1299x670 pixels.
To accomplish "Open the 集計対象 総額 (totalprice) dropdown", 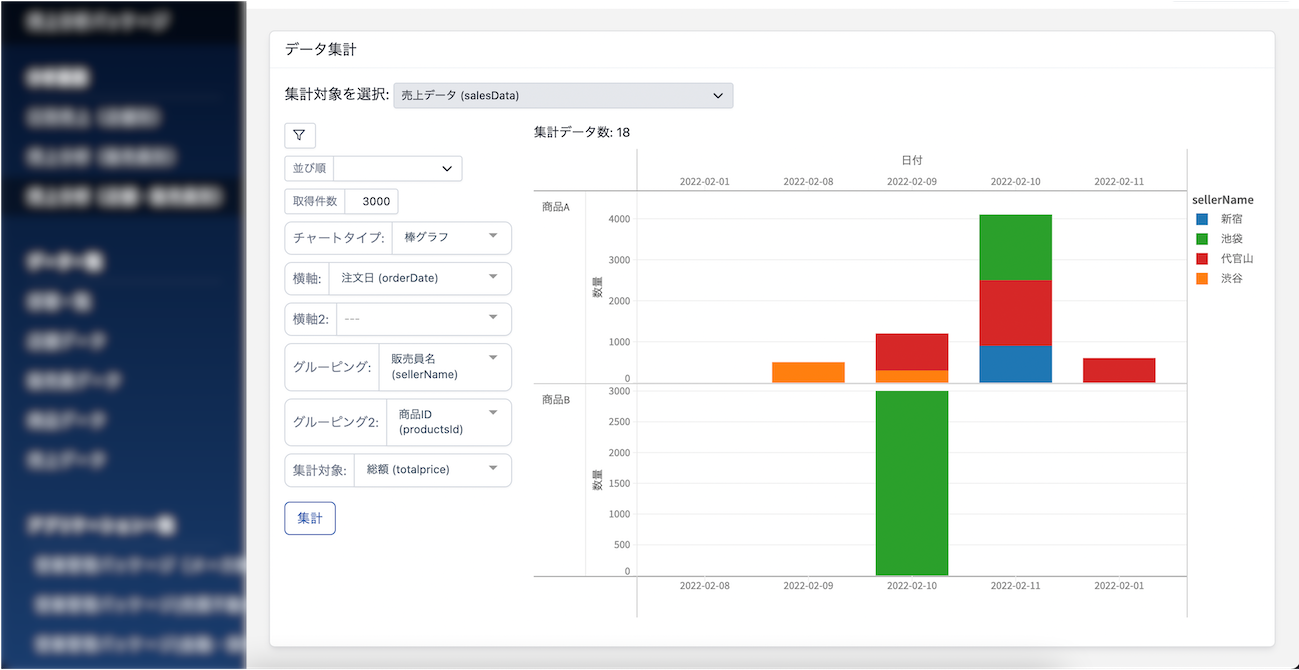I will (433, 470).
